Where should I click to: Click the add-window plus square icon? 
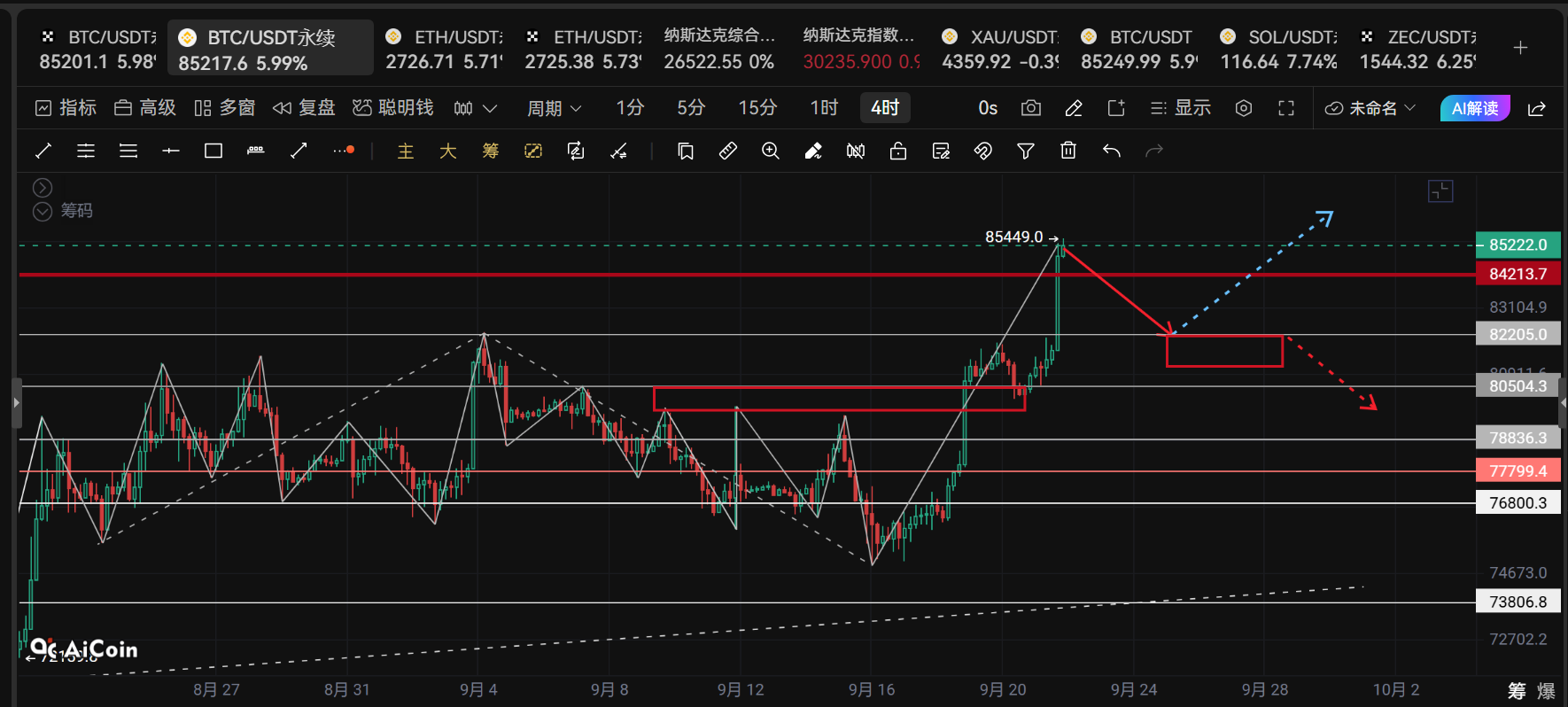(1116, 108)
